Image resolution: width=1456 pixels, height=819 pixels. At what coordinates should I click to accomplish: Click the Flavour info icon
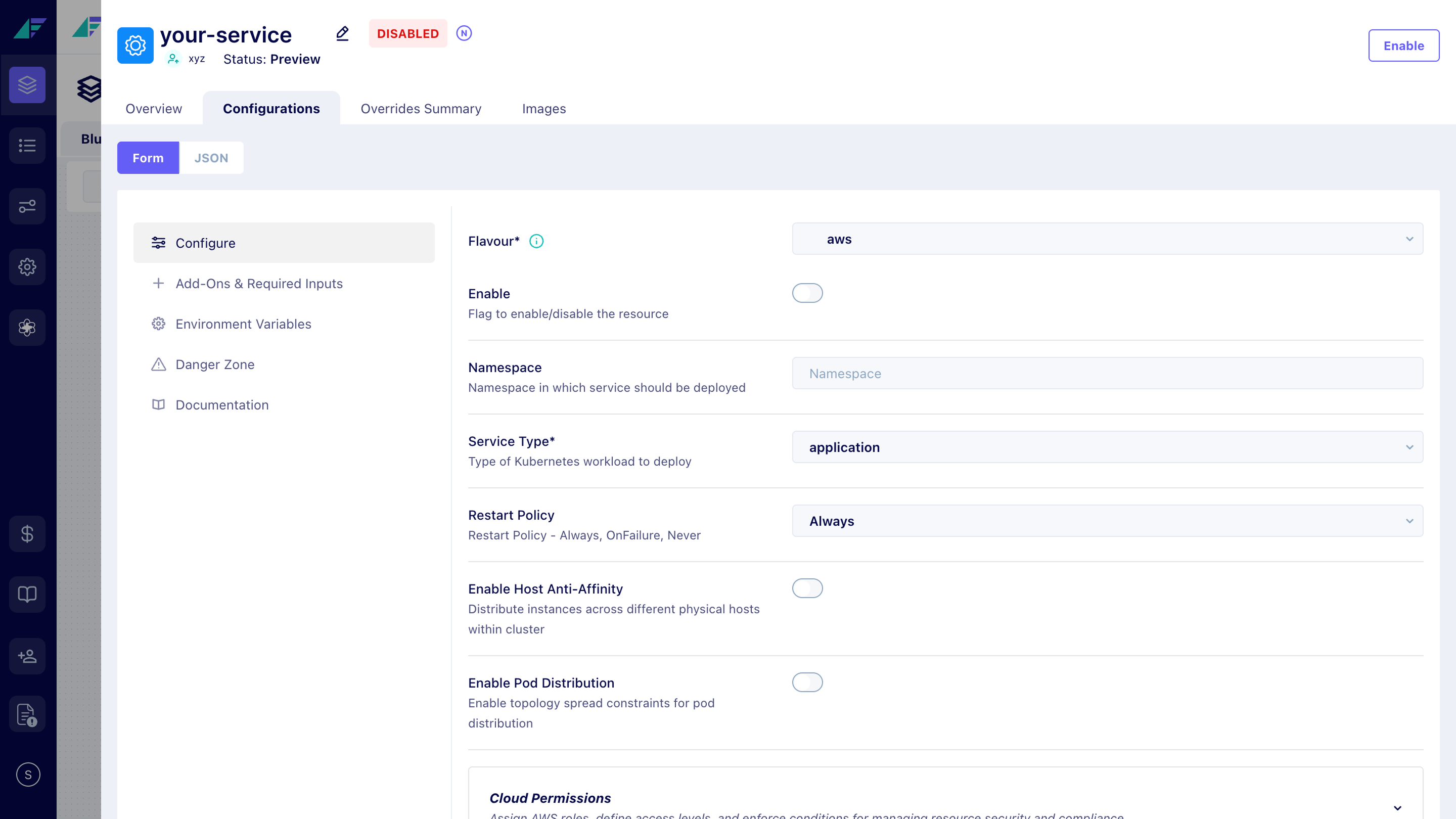pyautogui.click(x=536, y=241)
